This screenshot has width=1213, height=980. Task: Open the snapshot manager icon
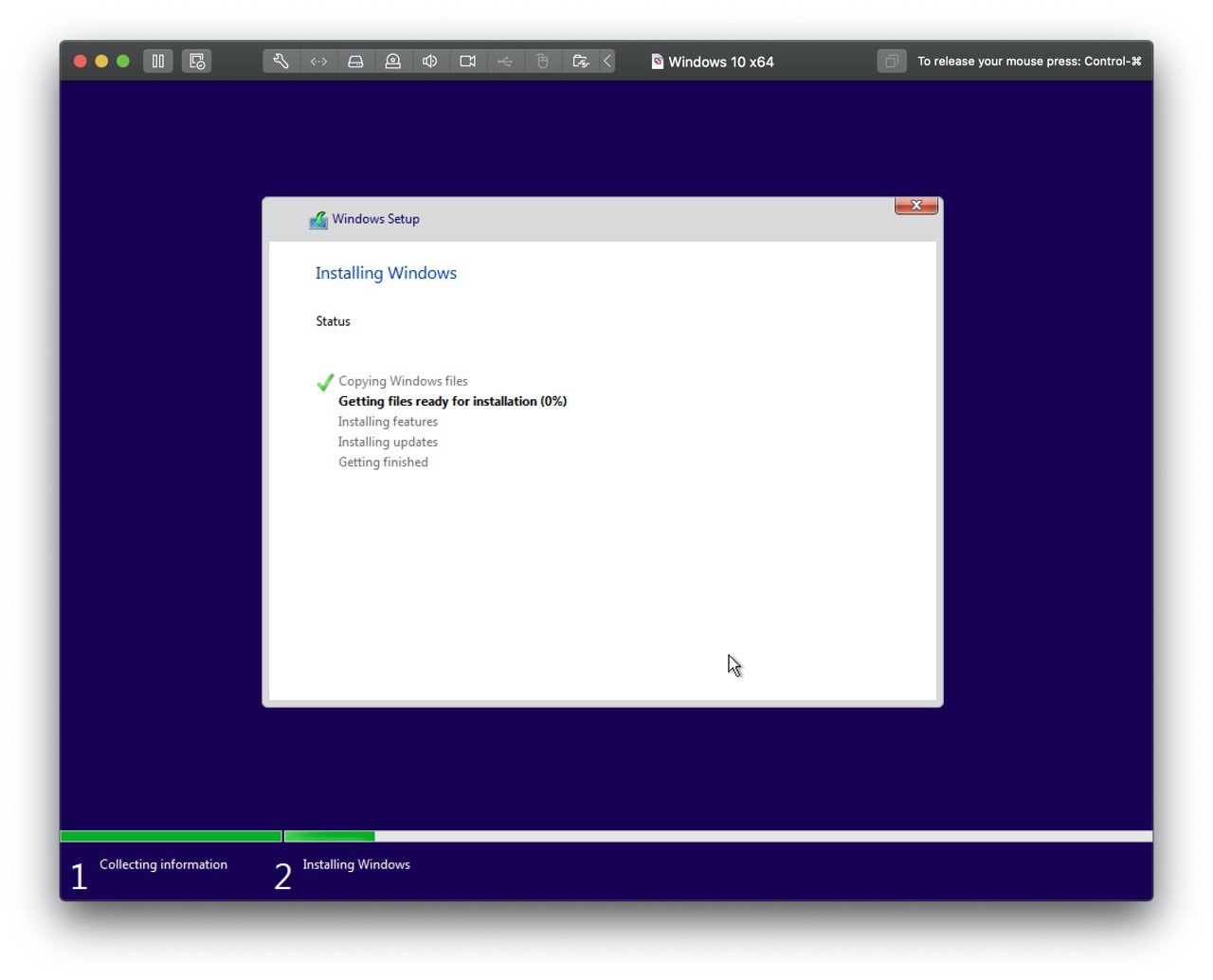pos(196,62)
